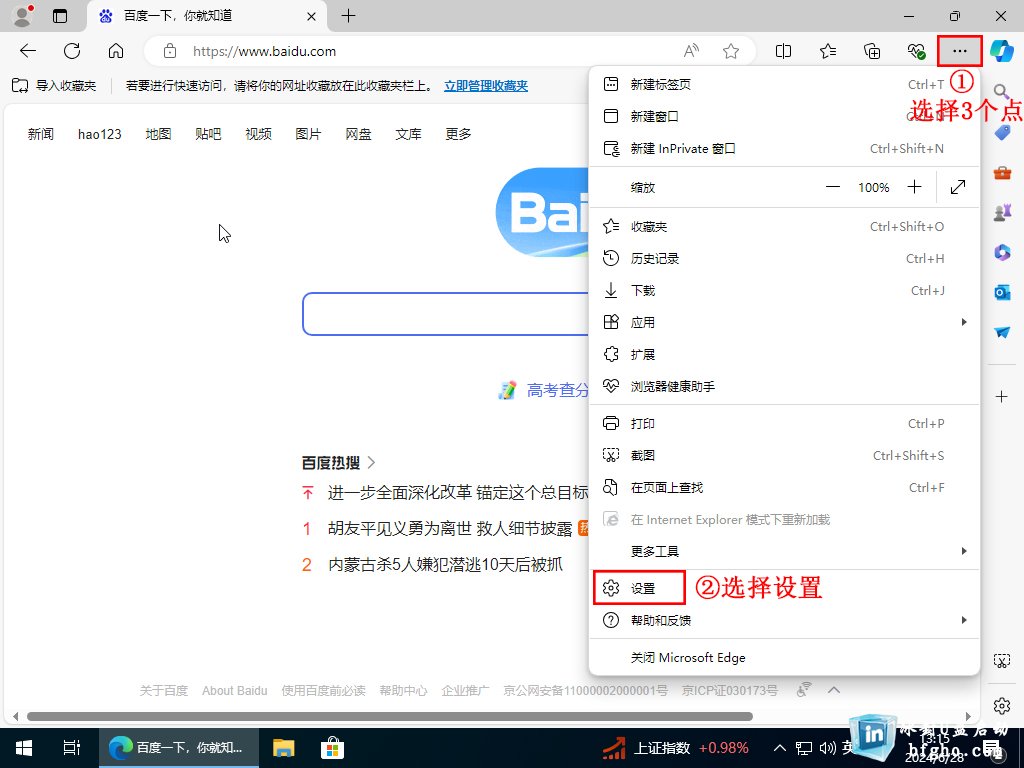The height and width of the screenshot is (768, 1024).
Task: Open Microsoft Store from taskbar
Action: pos(332,748)
